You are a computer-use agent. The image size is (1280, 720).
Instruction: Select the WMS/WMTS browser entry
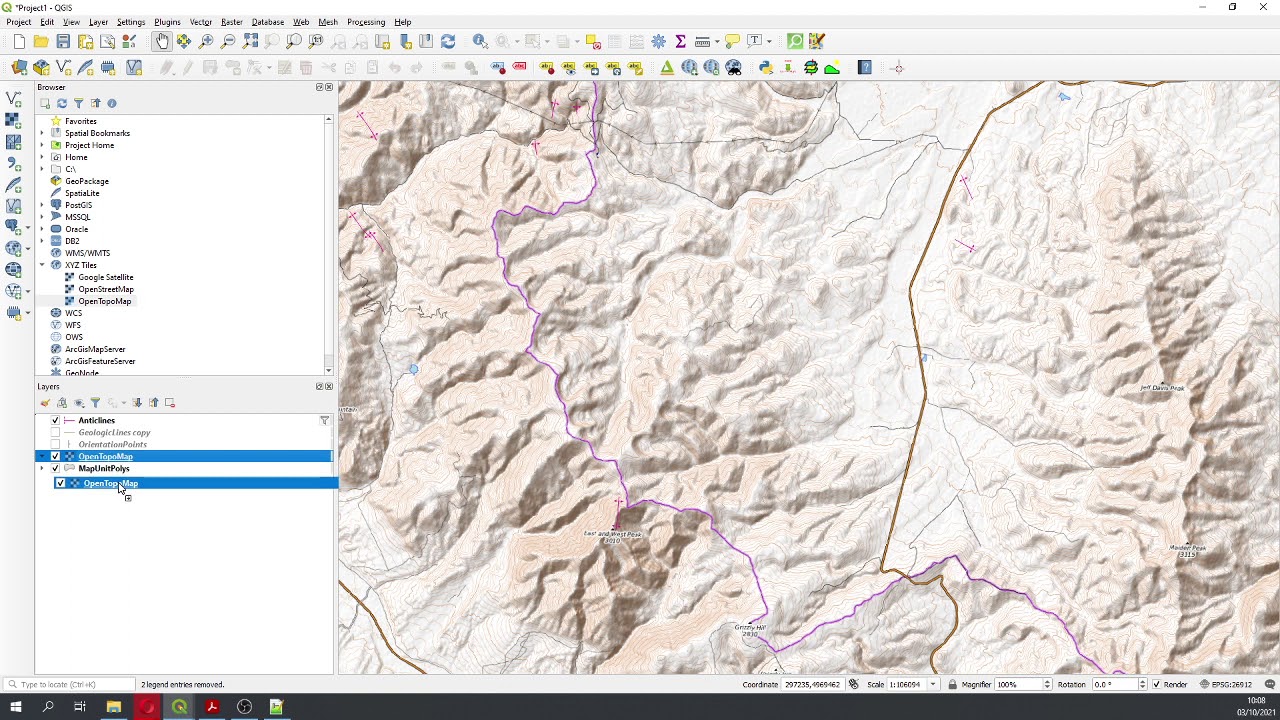click(88, 253)
